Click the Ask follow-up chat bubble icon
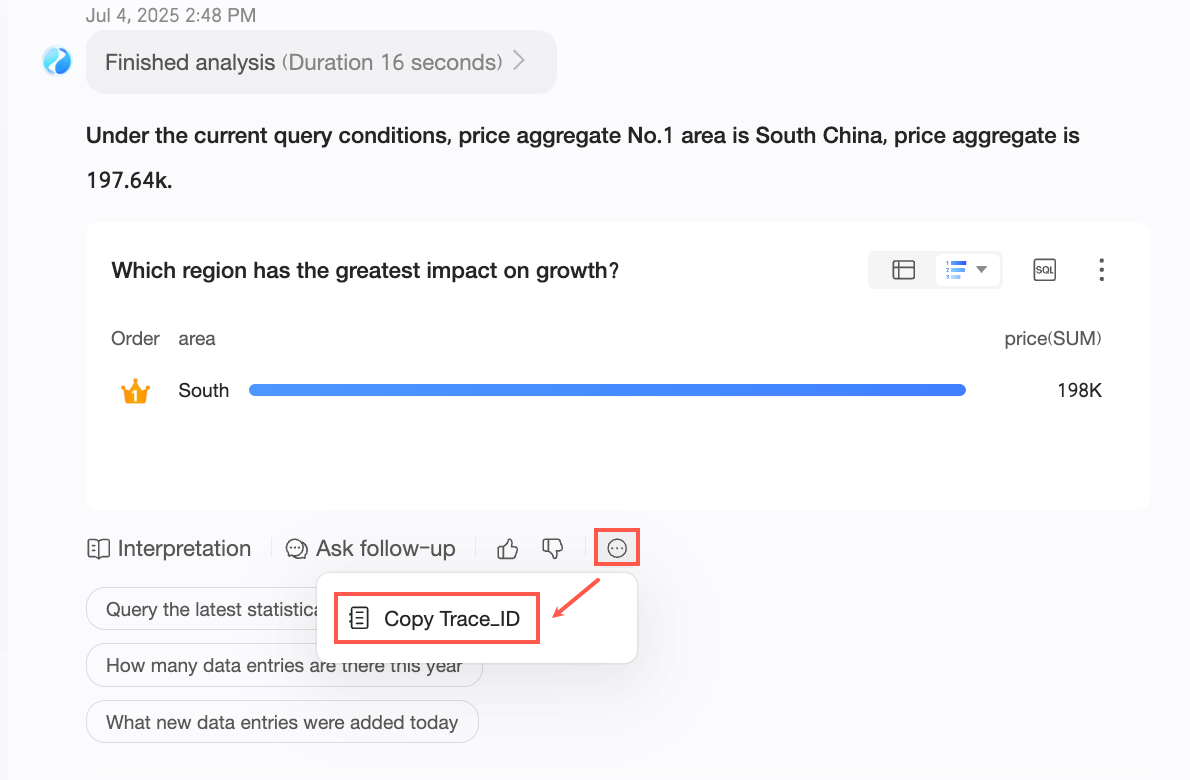Screen dimensions: 1190x780 coord(297,548)
